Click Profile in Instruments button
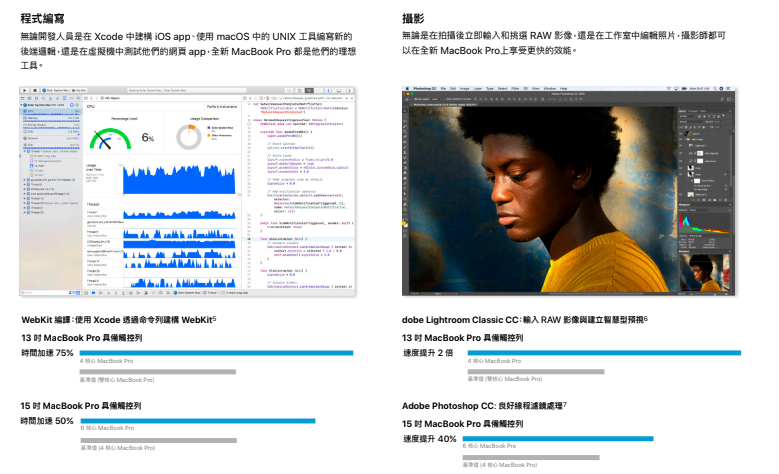The height and width of the screenshot is (474, 779). [222, 106]
